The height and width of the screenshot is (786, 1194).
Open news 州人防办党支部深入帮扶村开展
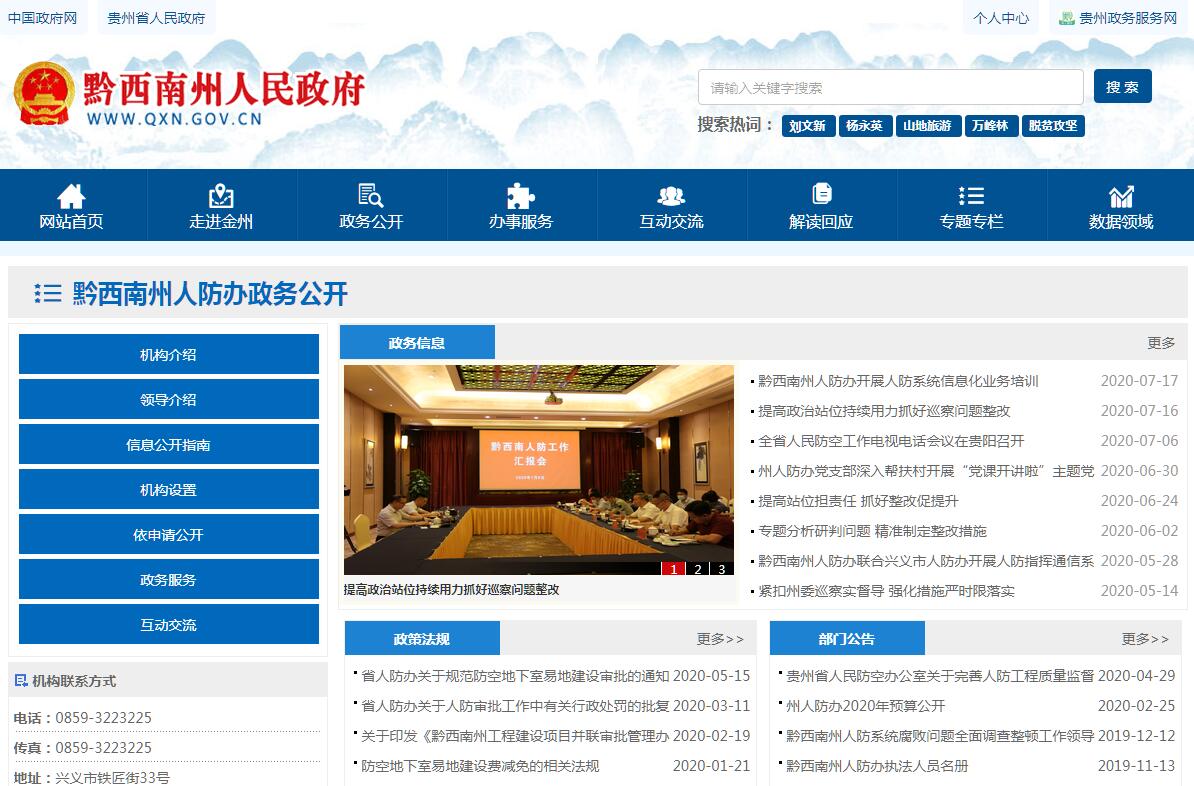(x=926, y=471)
